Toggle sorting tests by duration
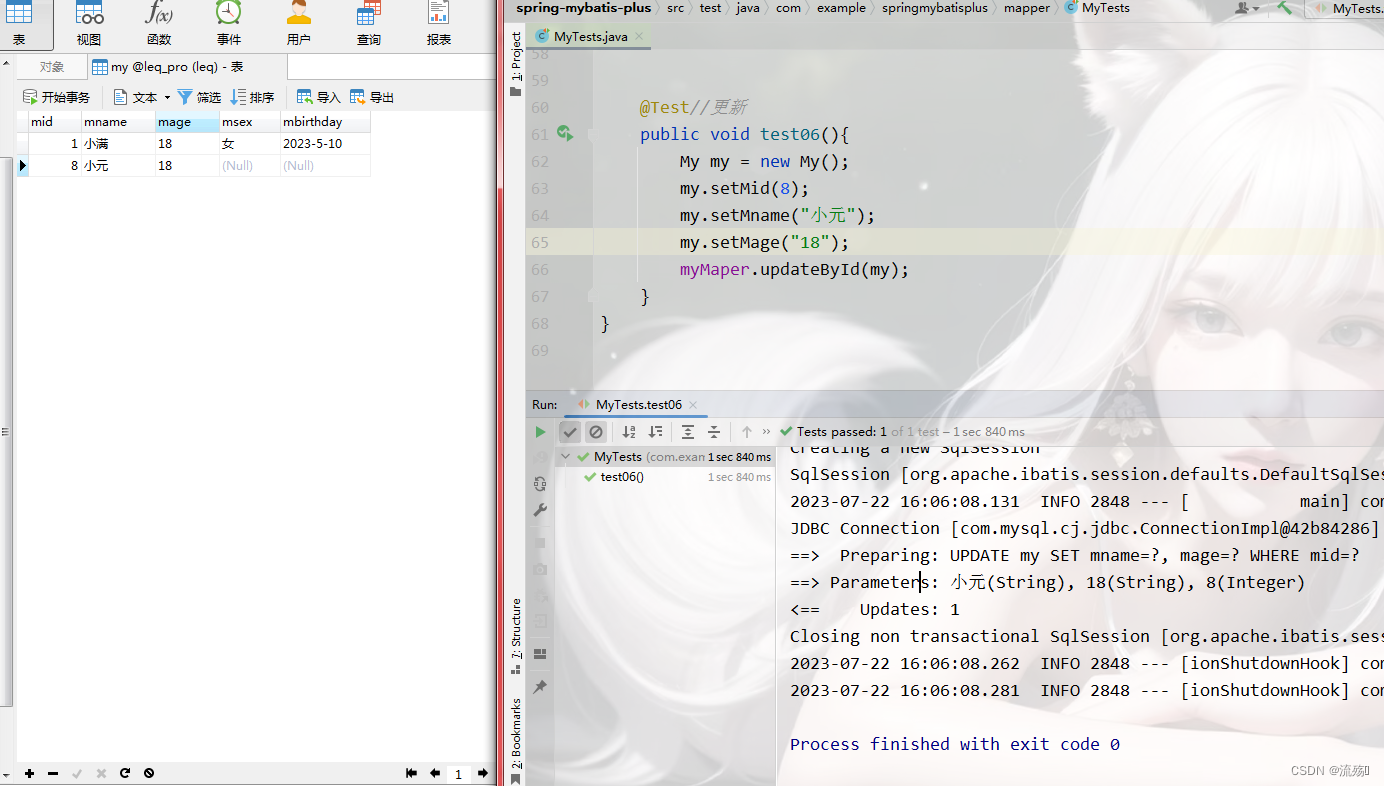 [x=655, y=431]
